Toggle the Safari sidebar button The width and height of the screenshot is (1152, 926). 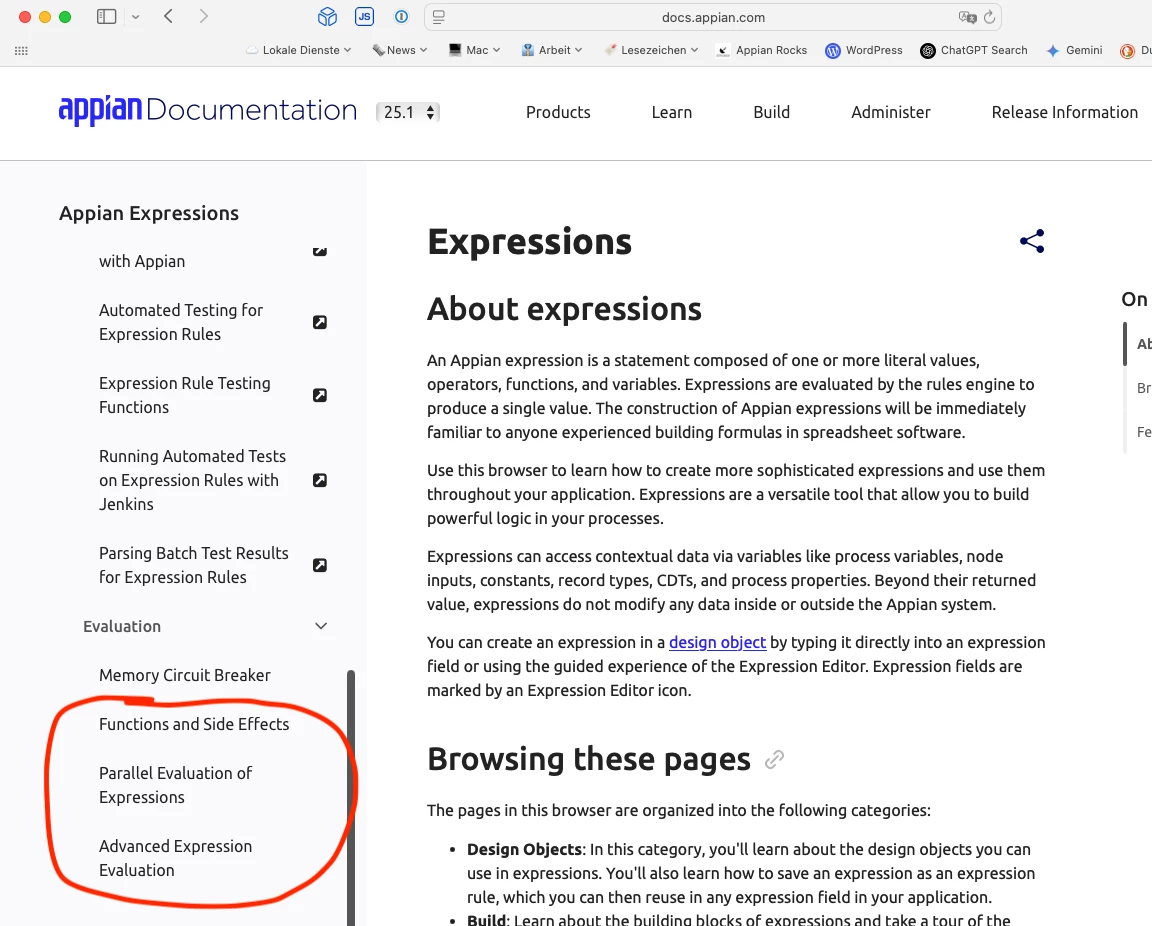(107, 16)
